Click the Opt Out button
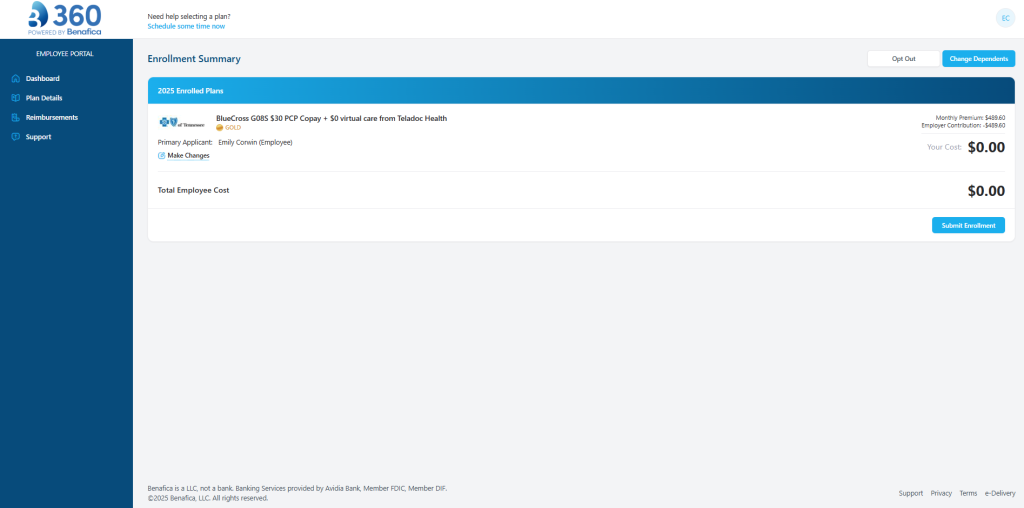 coord(903,59)
